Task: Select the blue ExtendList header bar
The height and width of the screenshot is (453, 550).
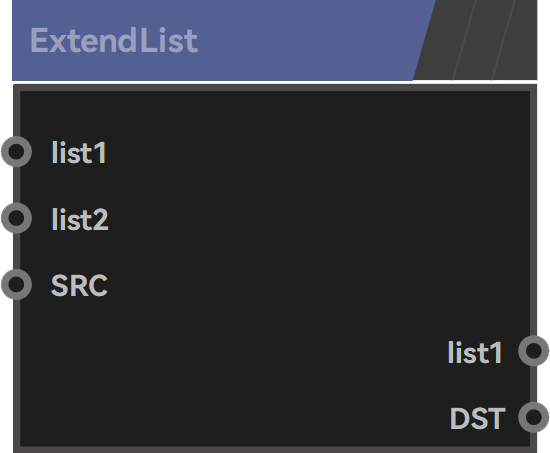Action: [x=217, y=40]
